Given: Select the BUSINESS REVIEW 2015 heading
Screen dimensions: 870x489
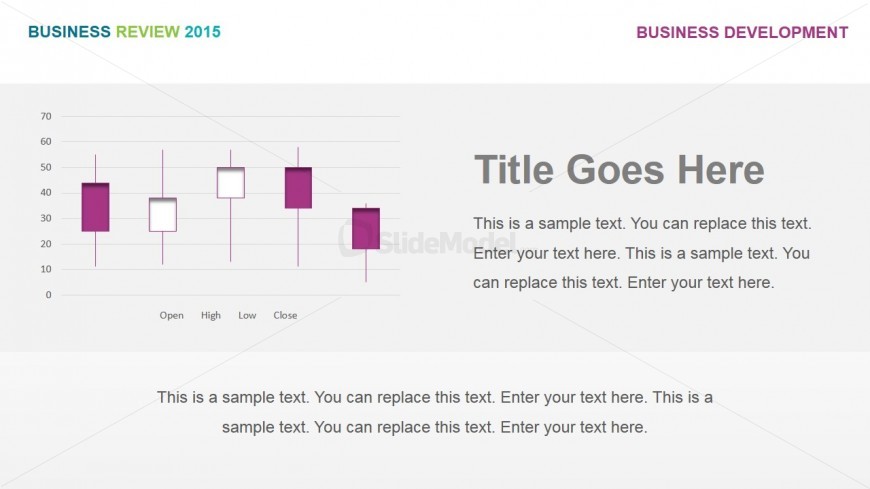Looking at the screenshot, I should click(x=124, y=32).
